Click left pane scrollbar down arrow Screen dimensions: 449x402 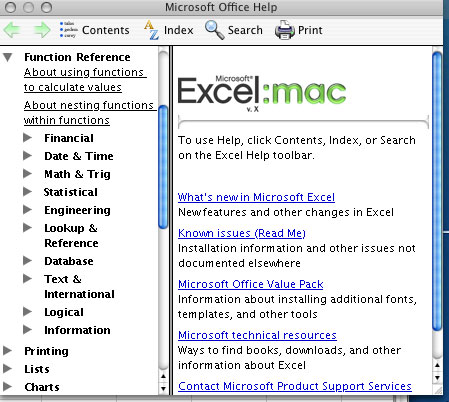pyautogui.click(x=163, y=389)
